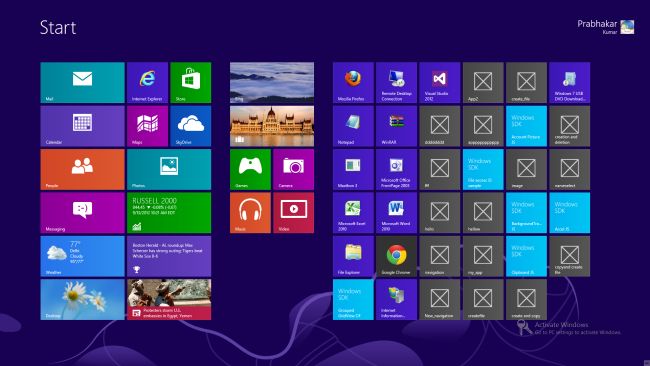Open the New_navigation tile
This screenshot has height=366, width=650.
point(440,299)
